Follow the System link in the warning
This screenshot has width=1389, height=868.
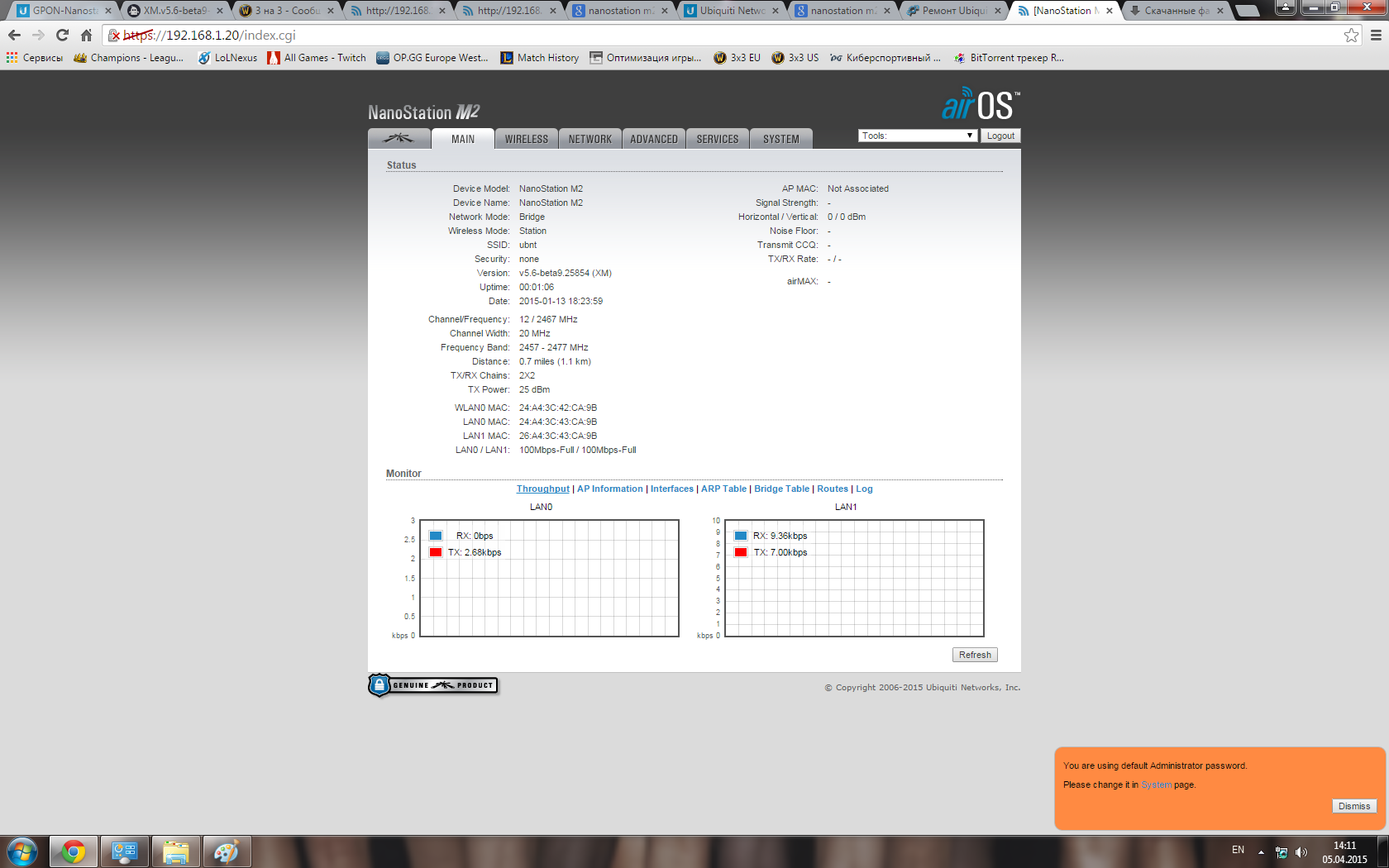click(1156, 785)
